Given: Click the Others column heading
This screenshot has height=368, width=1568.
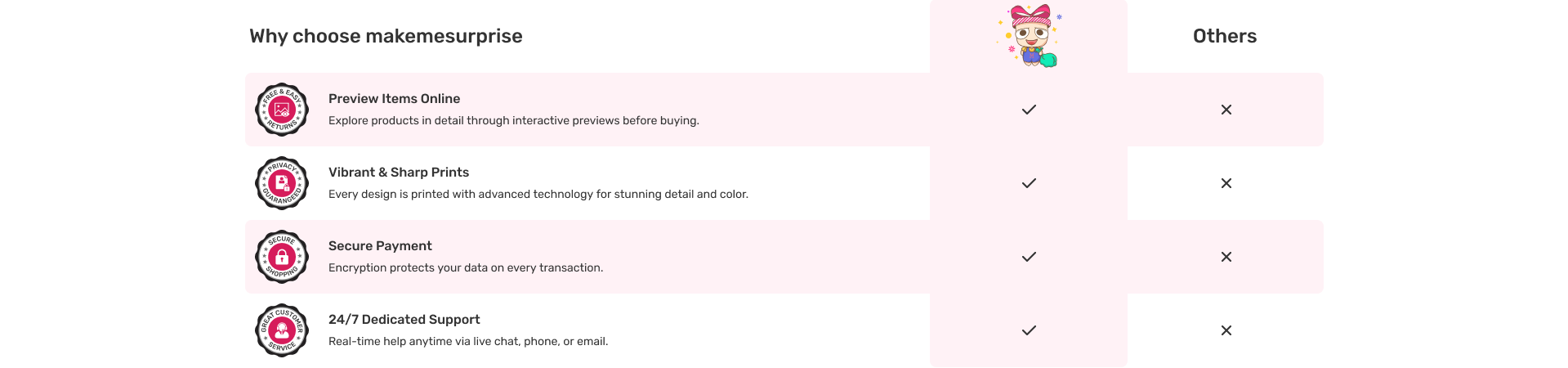Looking at the screenshot, I should [x=1225, y=36].
